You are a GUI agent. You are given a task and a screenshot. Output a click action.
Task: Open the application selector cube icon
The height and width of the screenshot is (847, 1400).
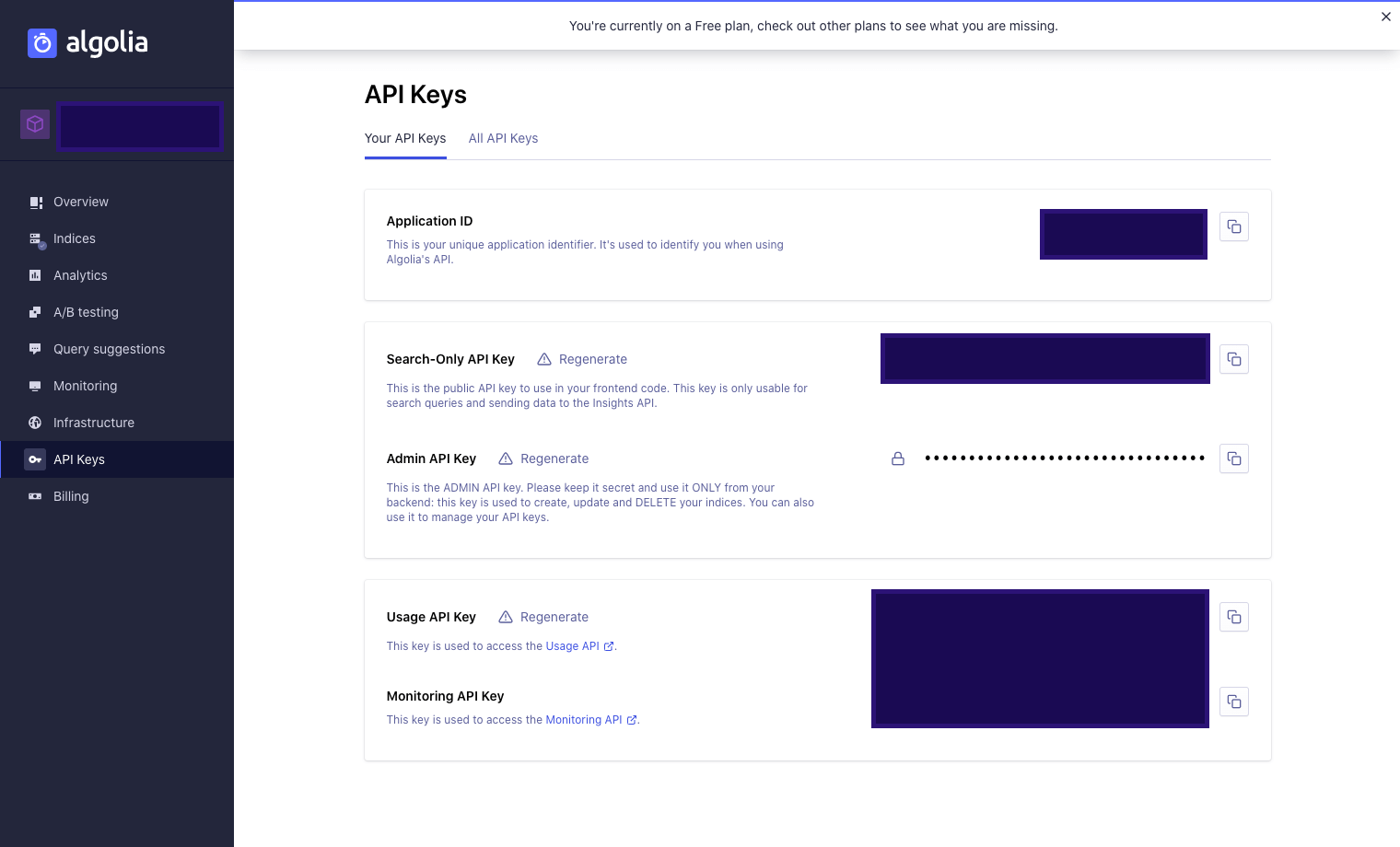click(35, 124)
